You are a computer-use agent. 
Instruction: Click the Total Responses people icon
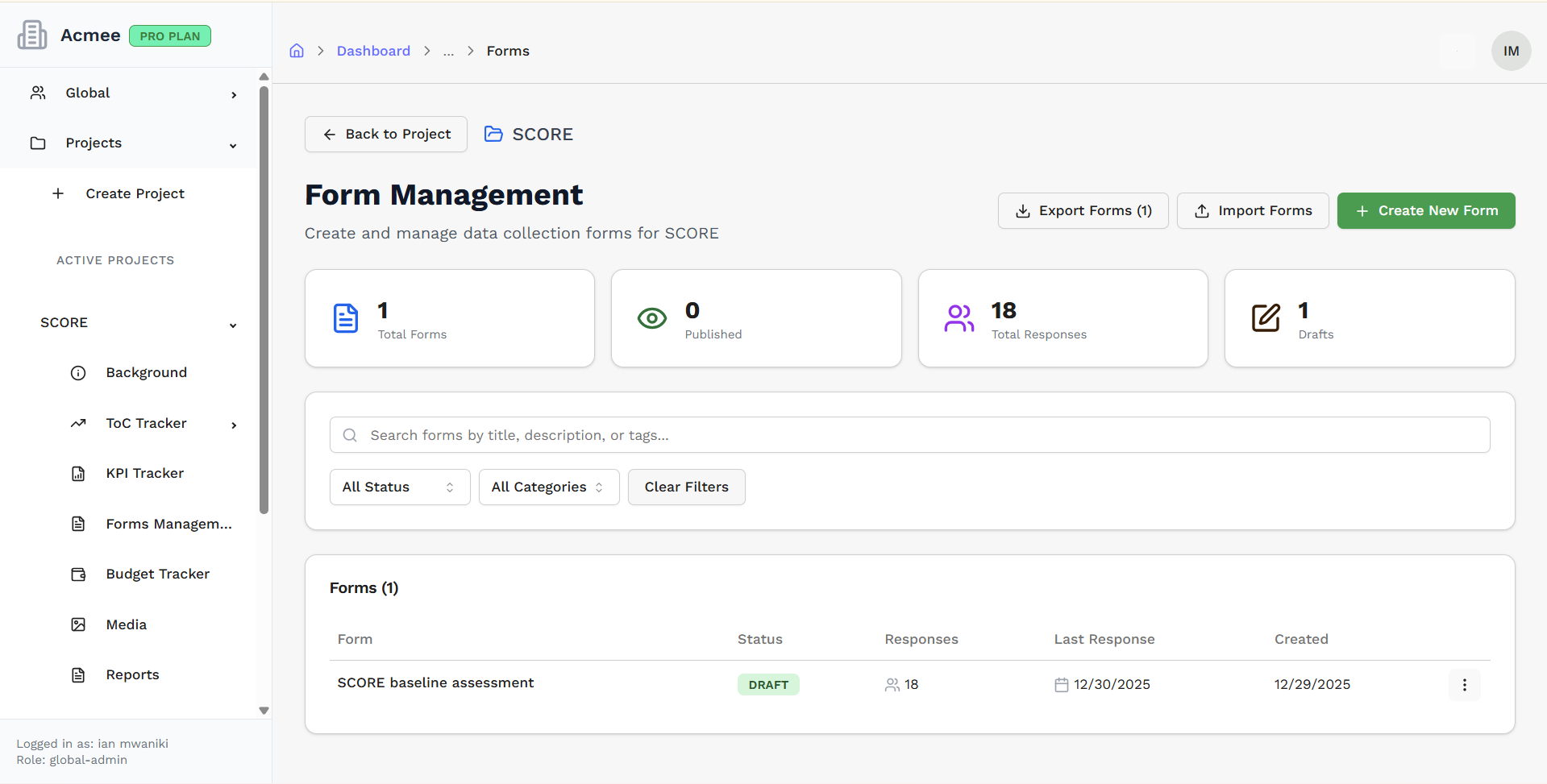click(959, 318)
